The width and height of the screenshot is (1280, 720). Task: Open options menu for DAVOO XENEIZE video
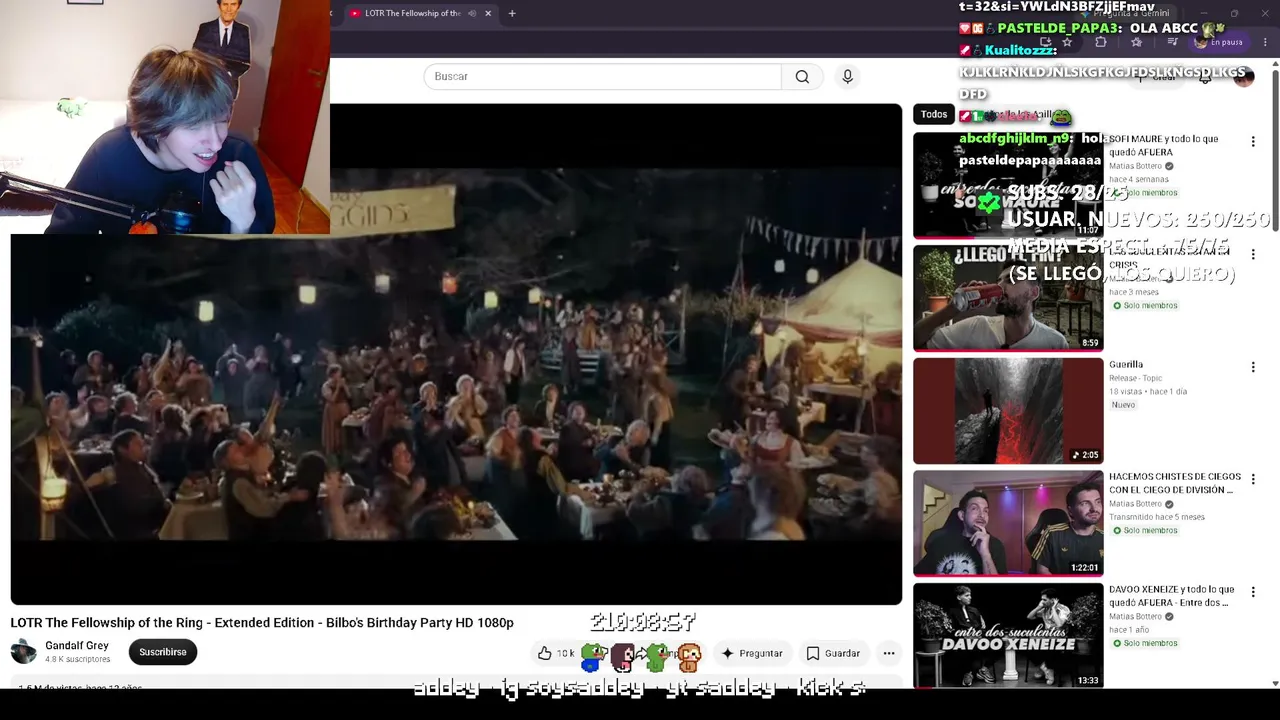click(x=1253, y=593)
